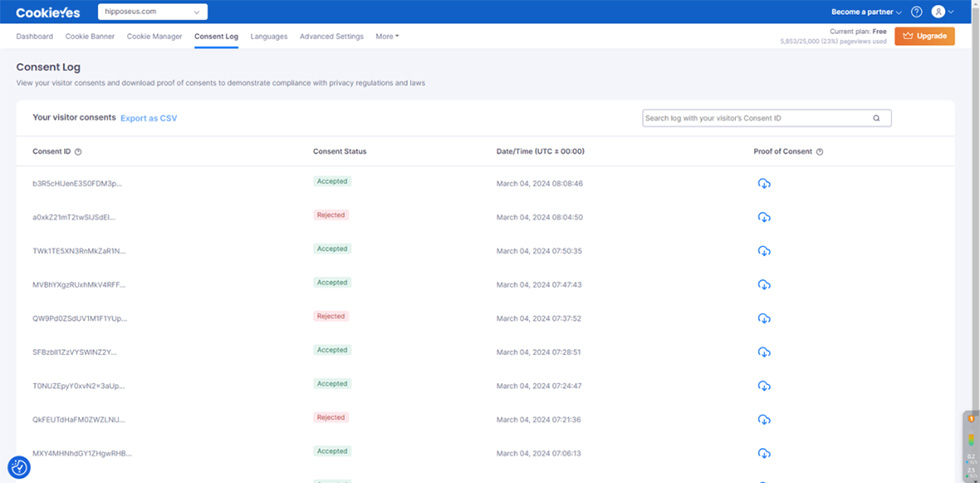Viewport: 980px width, 483px height.
Task: Download proof of consent for b3R5cHlJenE3S0FDM3p entry
Action: [x=764, y=183]
